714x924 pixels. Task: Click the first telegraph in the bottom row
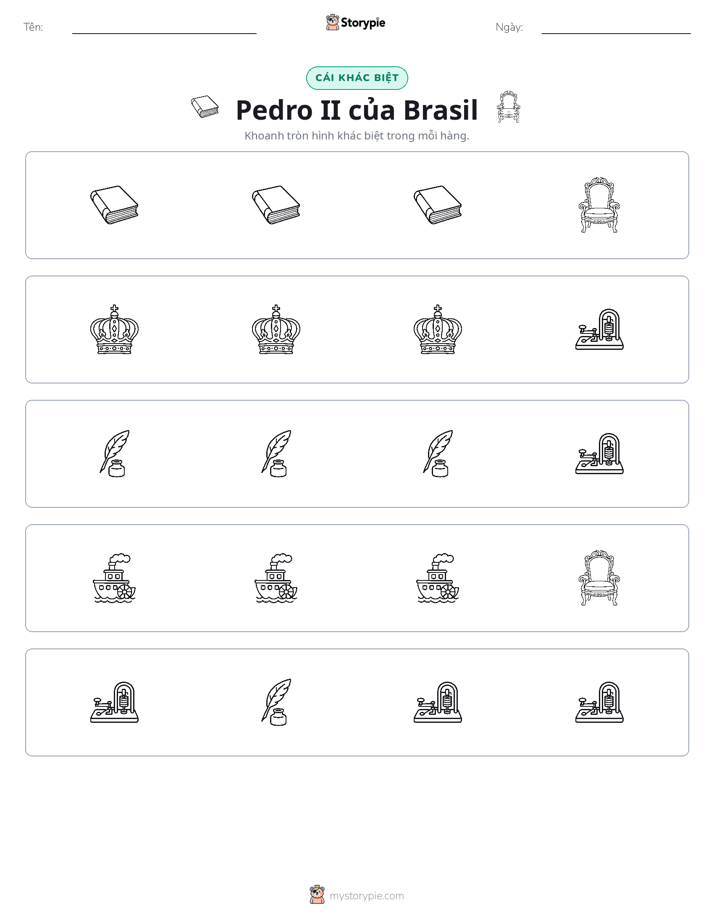click(x=114, y=702)
